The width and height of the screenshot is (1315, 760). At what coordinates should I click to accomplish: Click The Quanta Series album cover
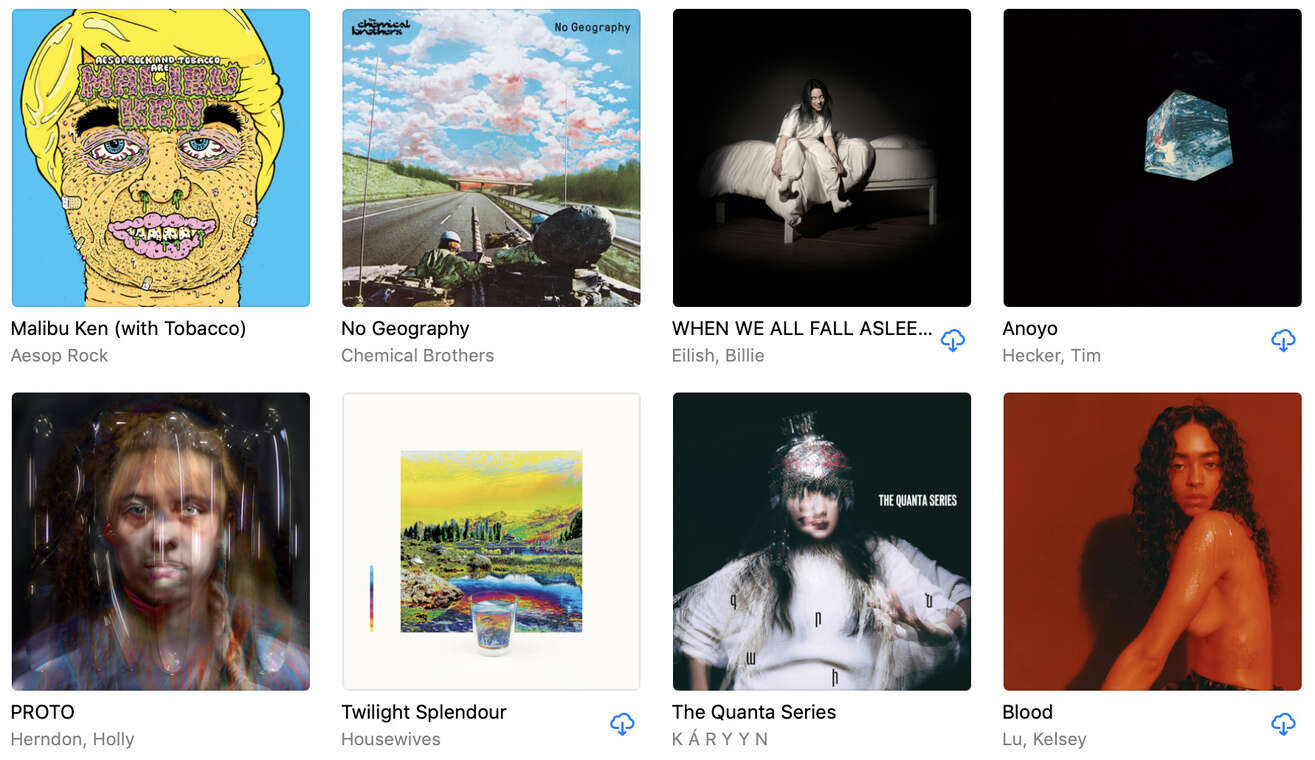pyautogui.click(x=822, y=541)
